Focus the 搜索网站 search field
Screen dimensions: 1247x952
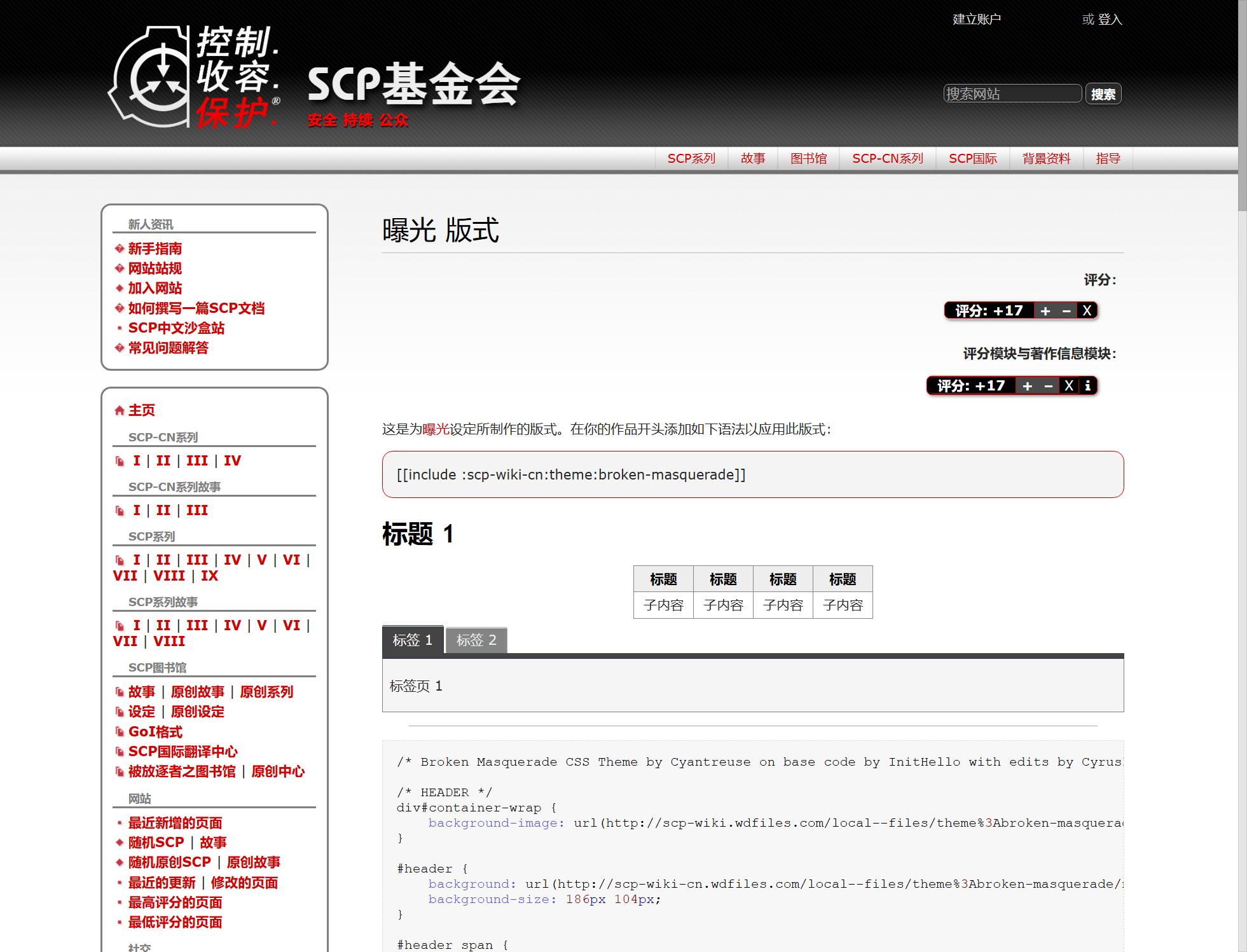coord(1012,94)
